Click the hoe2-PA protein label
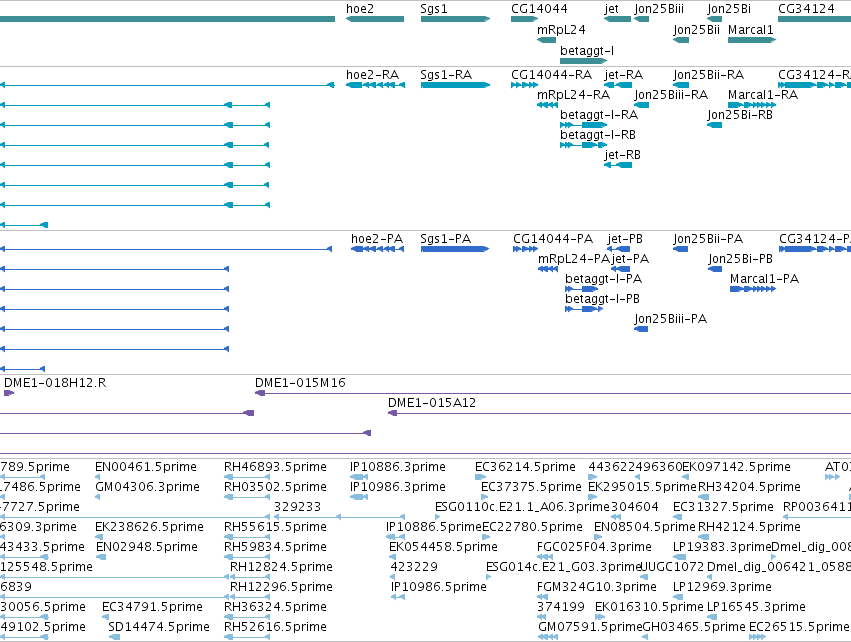 tap(377, 239)
